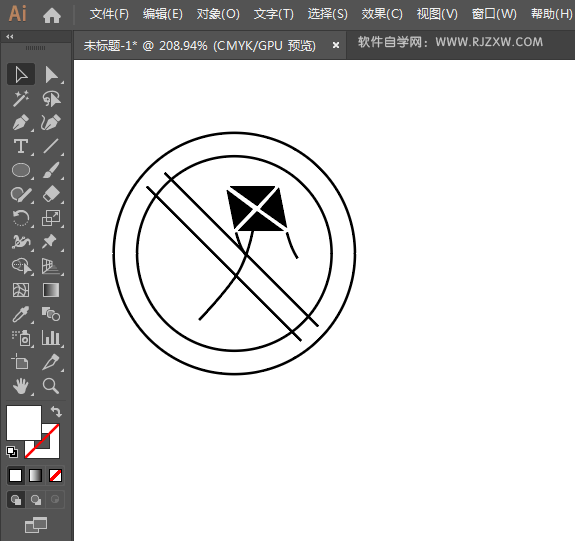The height and width of the screenshot is (541, 575).
Task: Collapse the toolbar with double arrows
Action: click(x=10, y=37)
